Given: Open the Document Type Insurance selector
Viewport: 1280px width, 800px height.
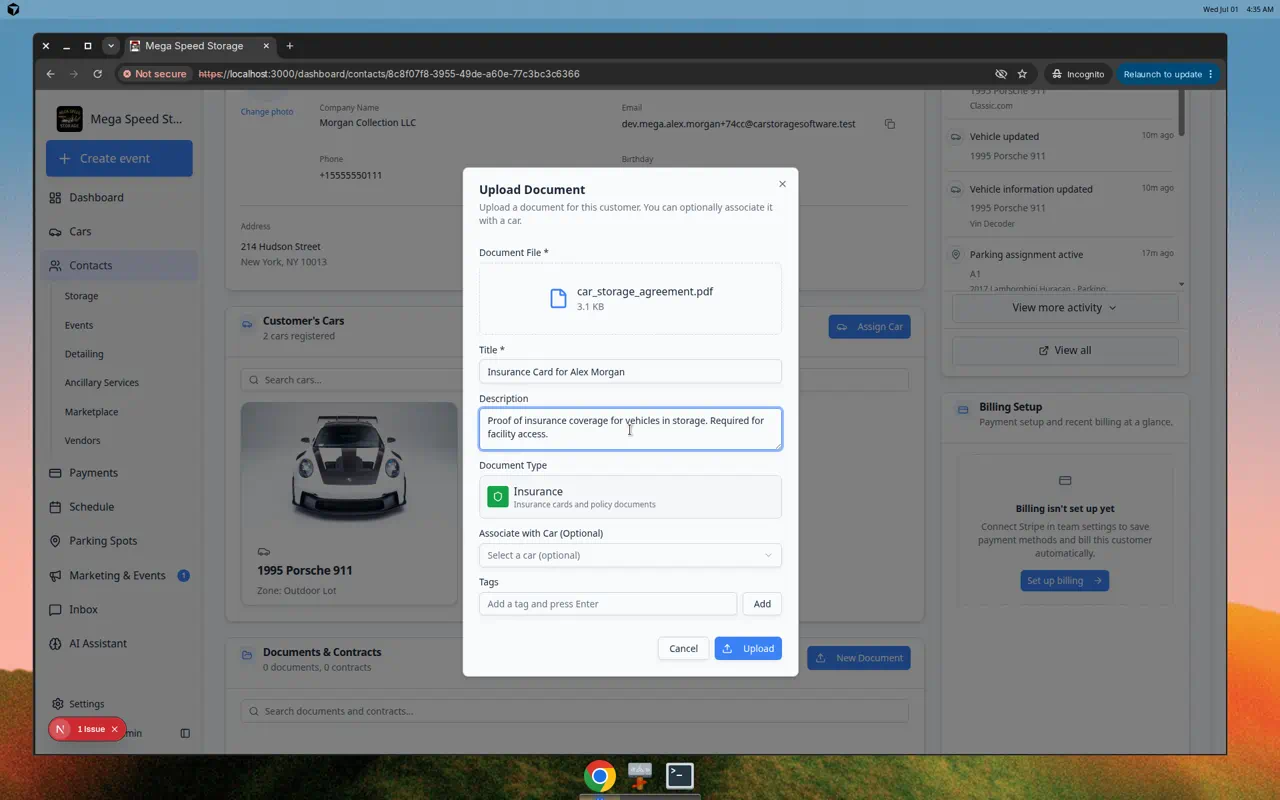Looking at the screenshot, I should [x=630, y=497].
